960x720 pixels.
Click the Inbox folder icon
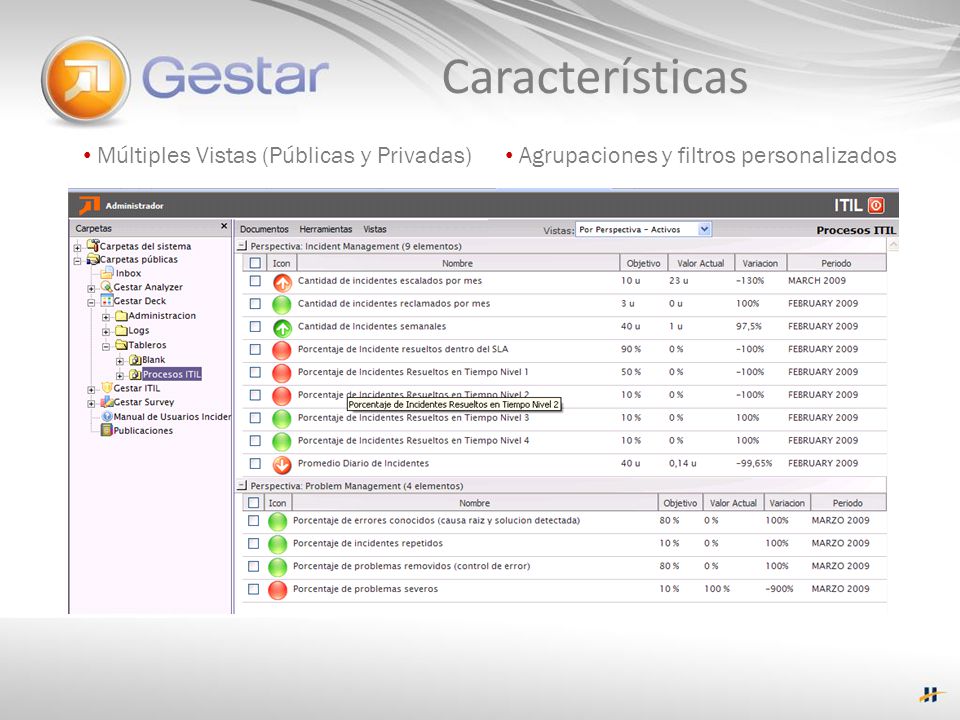click(x=107, y=273)
